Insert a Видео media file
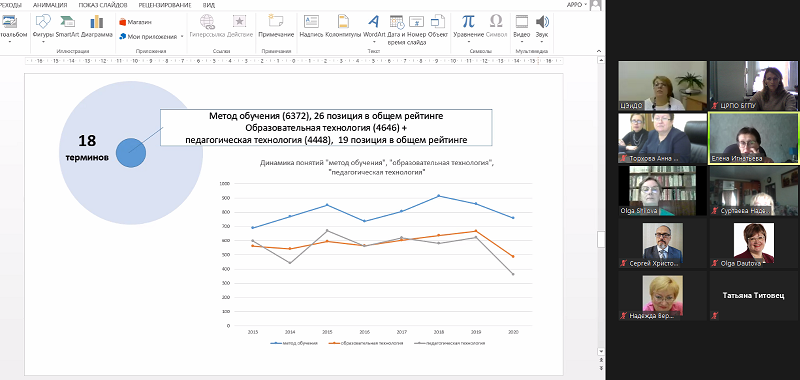The width and height of the screenshot is (800, 380). 521,28
